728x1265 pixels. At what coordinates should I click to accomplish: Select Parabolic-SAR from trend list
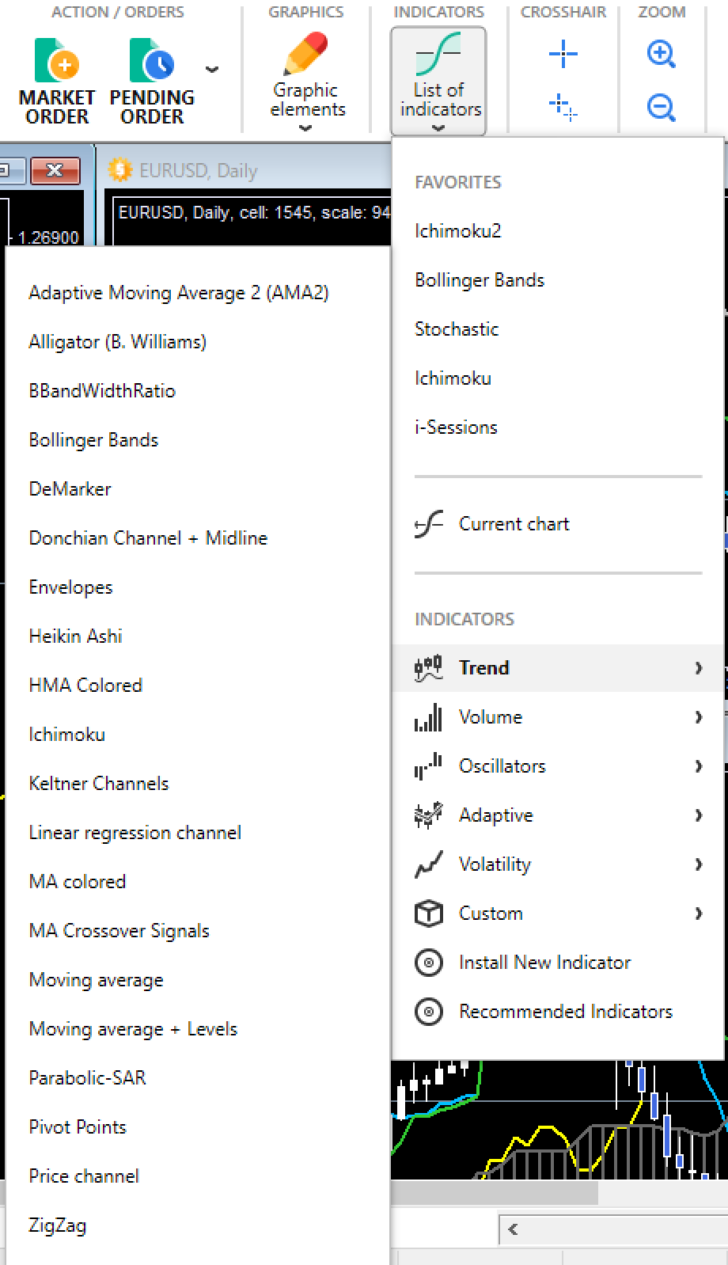coord(87,1078)
